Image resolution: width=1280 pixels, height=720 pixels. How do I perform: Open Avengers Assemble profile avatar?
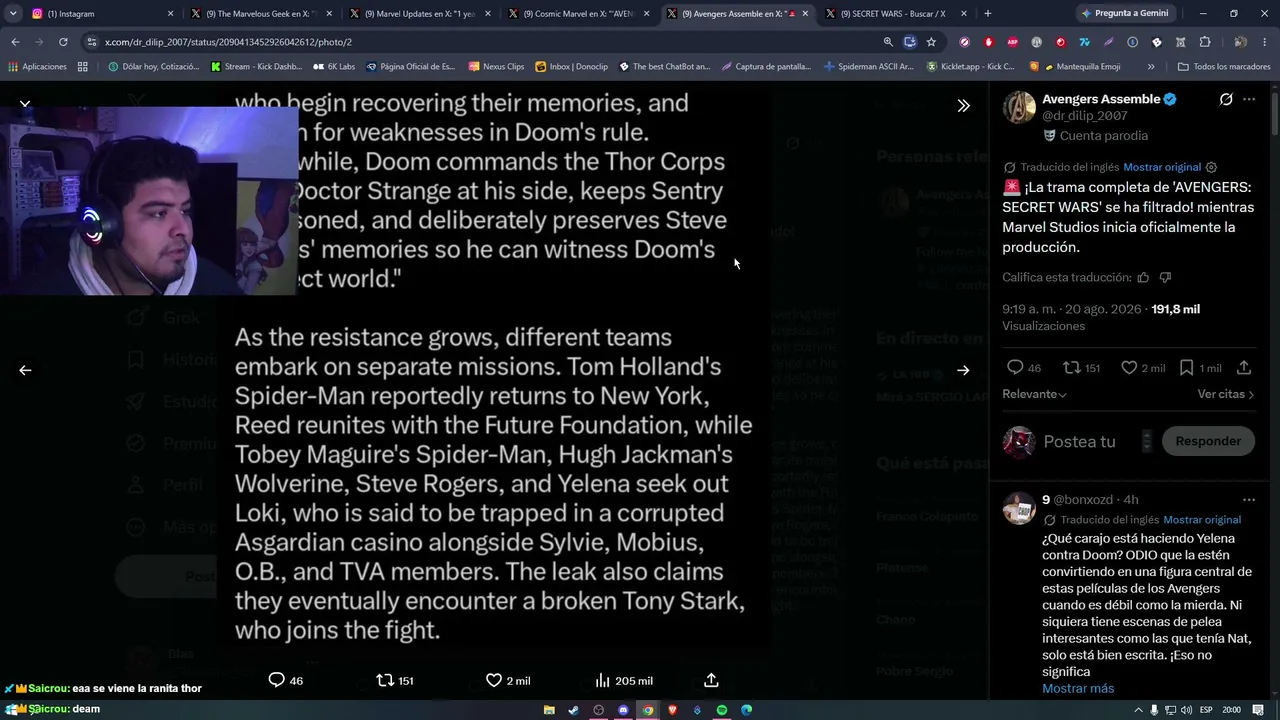tap(1019, 107)
